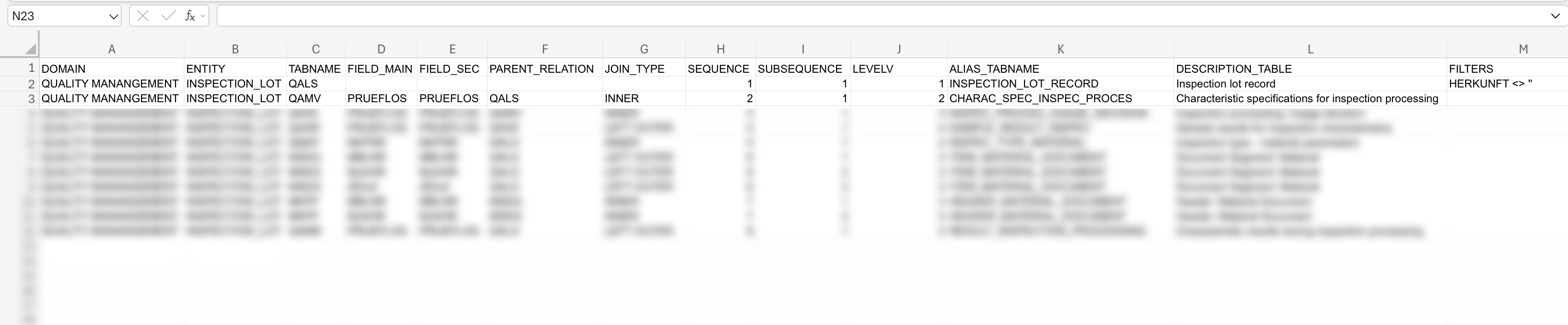Click the INSPECTION_LOT_RECORD alias cell

click(1024, 84)
